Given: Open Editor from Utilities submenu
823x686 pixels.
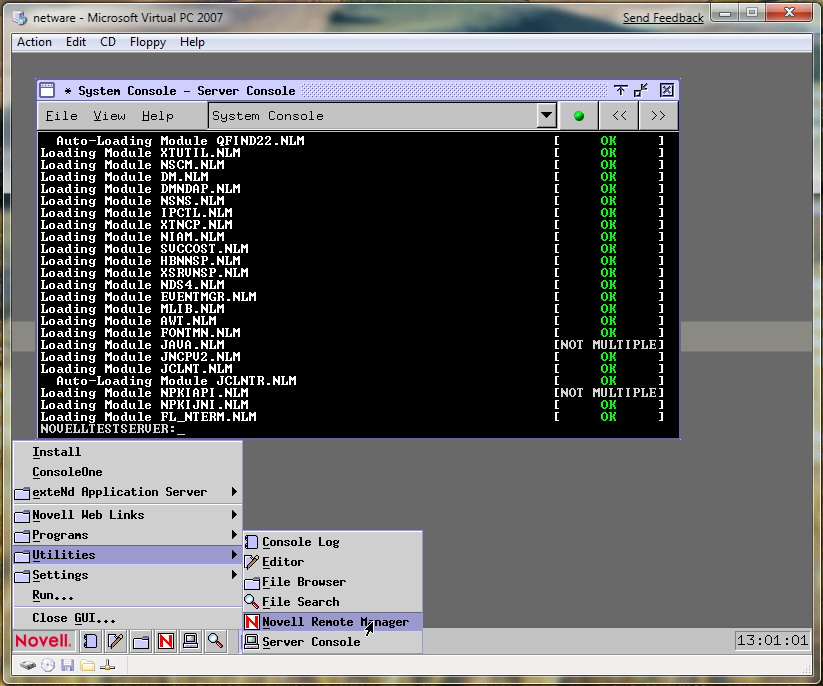Looking at the screenshot, I should click(x=333, y=562).
